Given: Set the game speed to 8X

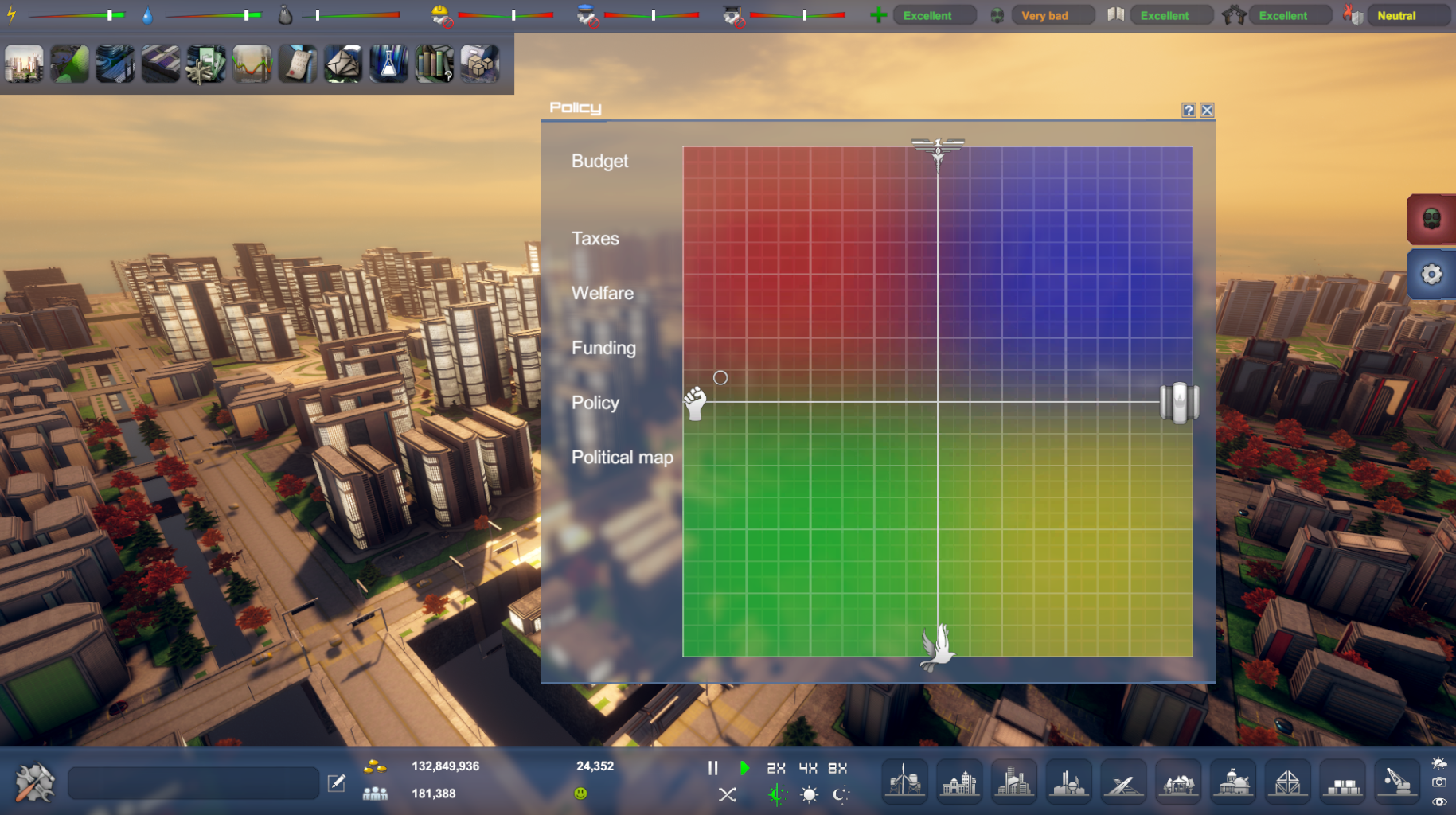Looking at the screenshot, I should (837, 768).
